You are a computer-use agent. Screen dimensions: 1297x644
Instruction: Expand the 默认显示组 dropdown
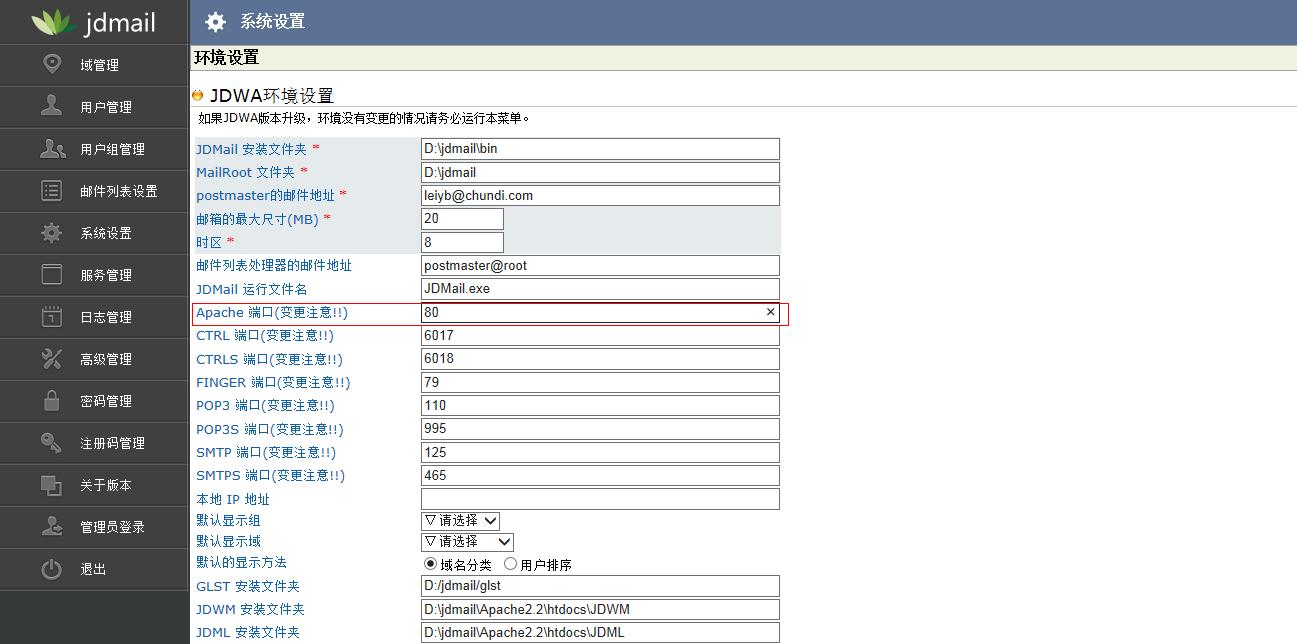(460, 520)
